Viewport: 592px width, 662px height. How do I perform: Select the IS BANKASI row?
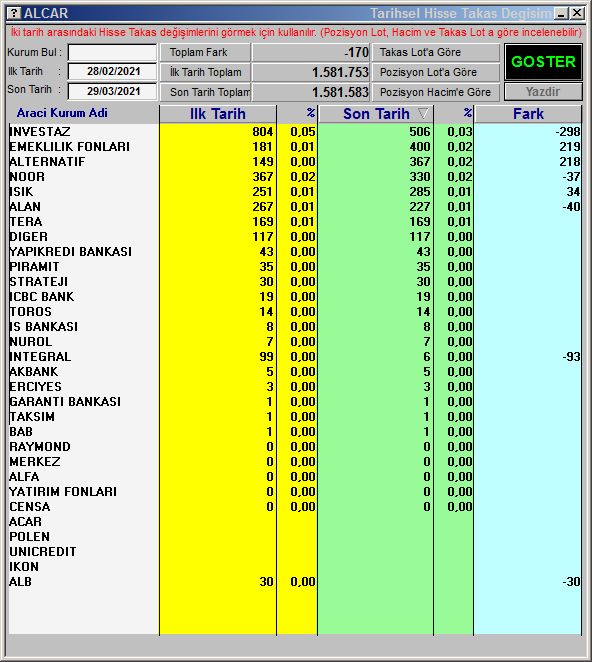pos(295,327)
